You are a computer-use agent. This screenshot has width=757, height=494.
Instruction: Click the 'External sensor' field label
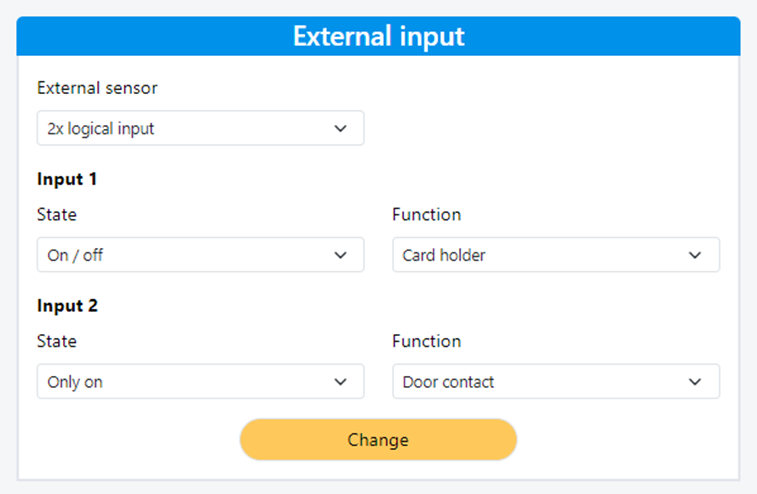coord(97,88)
